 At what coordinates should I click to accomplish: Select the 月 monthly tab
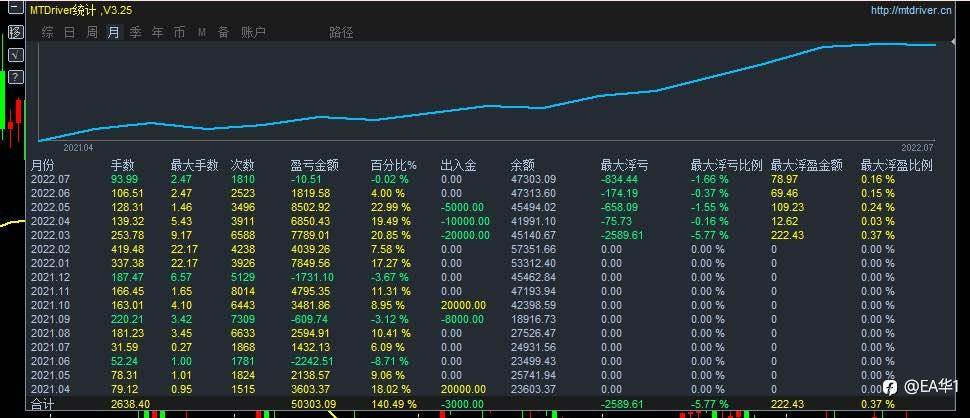click(113, 33)
